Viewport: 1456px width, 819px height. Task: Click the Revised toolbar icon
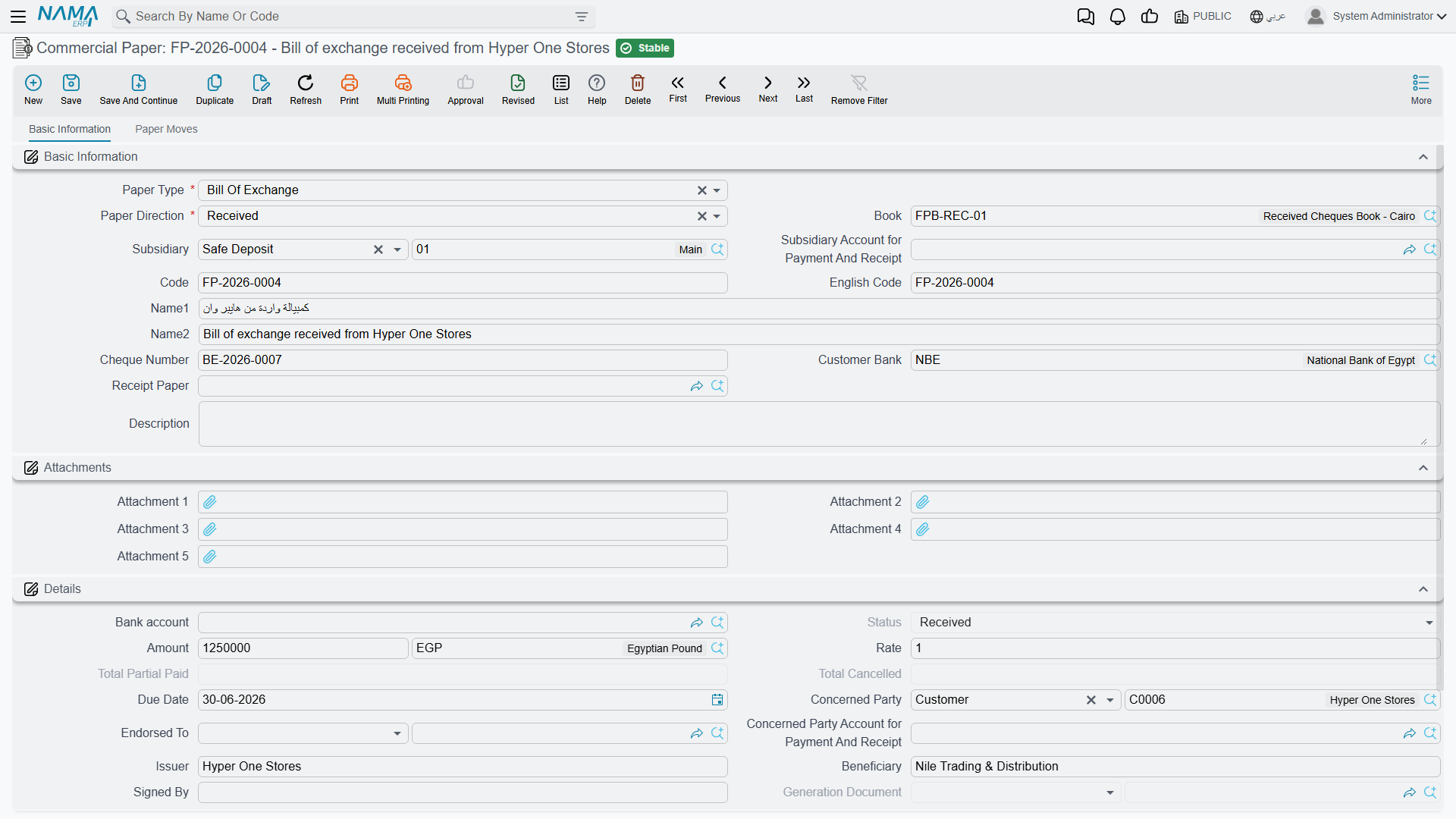click(x=518, y=89)
